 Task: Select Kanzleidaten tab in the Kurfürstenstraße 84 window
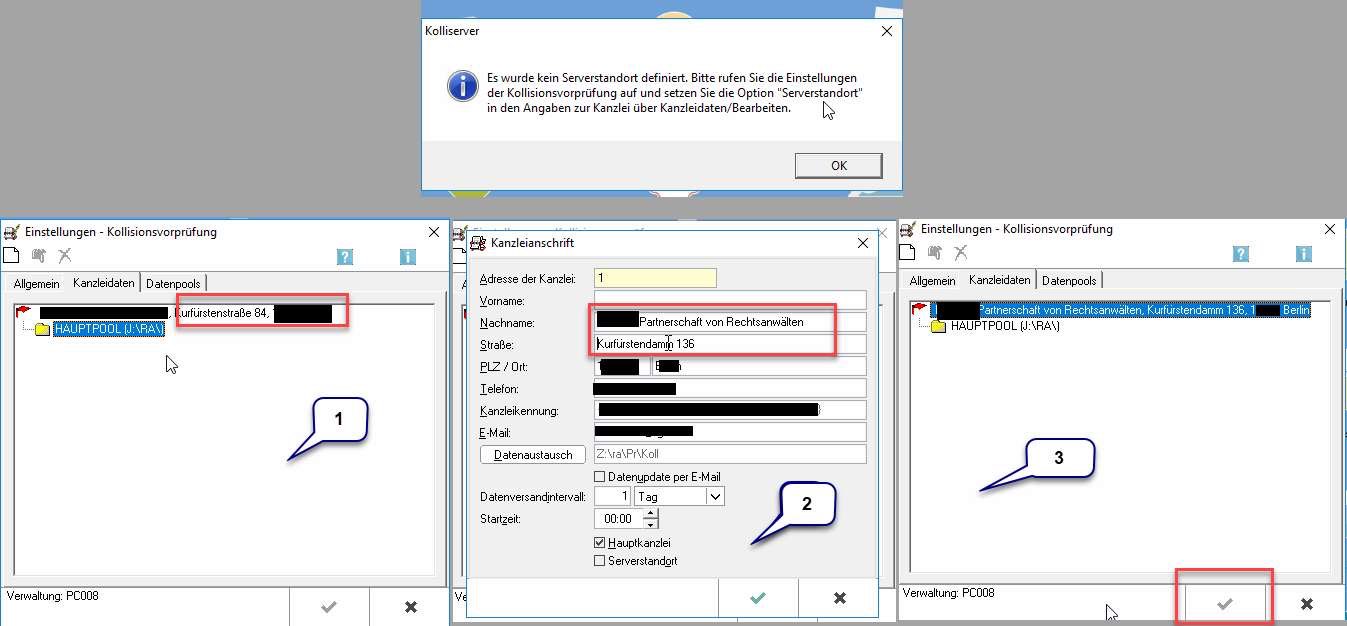pyautogui.click(x=104, y=283)
